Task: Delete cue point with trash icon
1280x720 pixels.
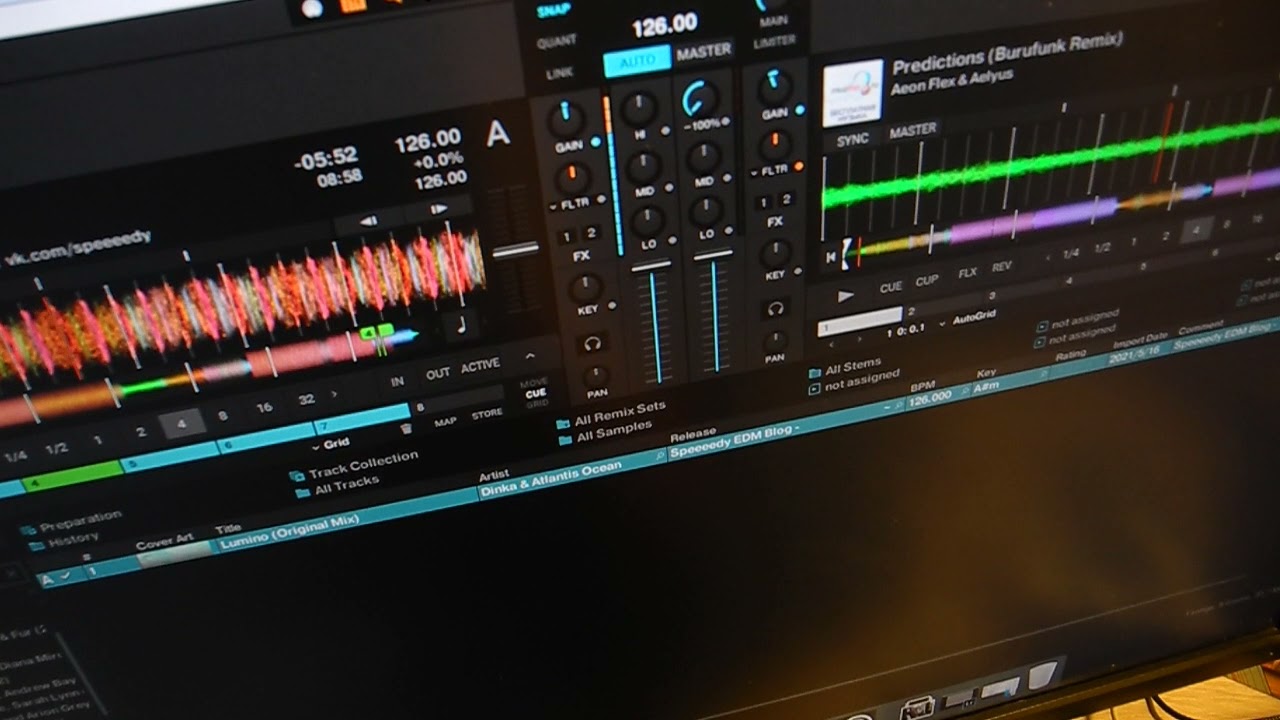Action: 406,428
